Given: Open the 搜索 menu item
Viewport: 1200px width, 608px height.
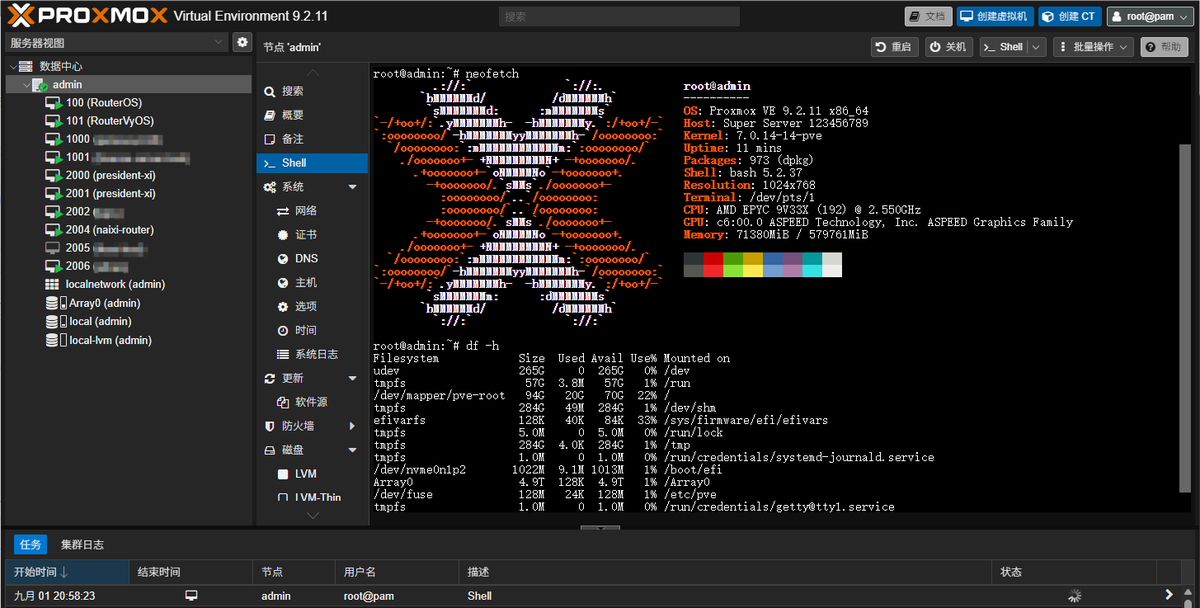Looking at the screenshot, I should (x=311, y=91).
